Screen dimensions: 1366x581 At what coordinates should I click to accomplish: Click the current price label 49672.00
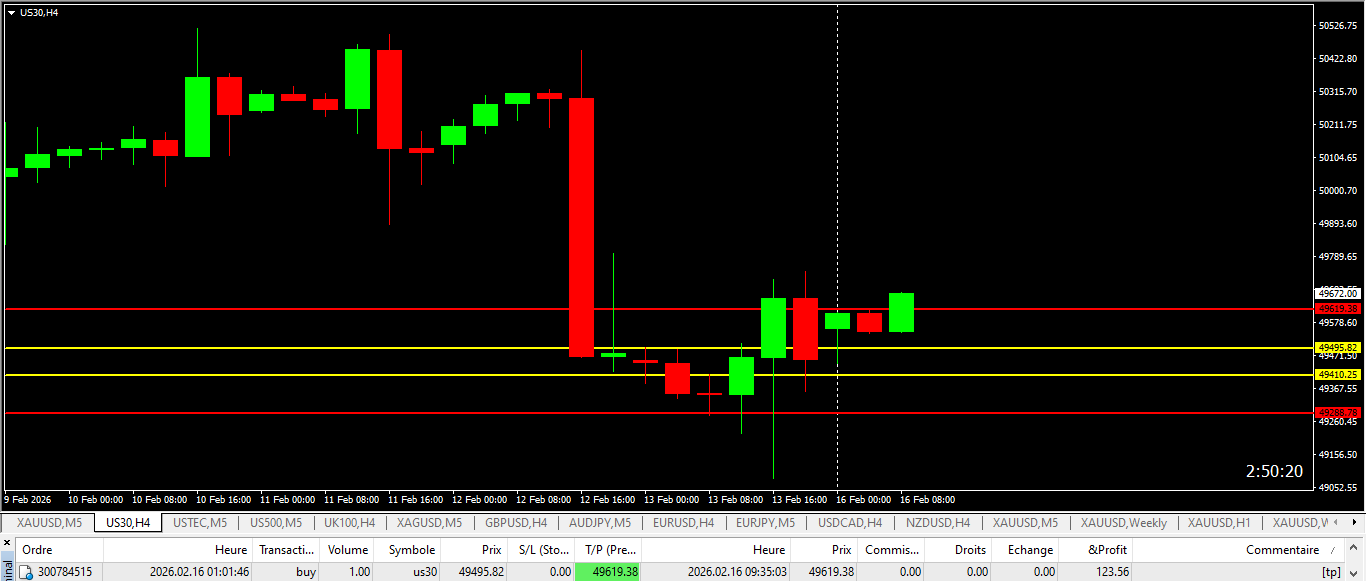(x=1338, y=293)
